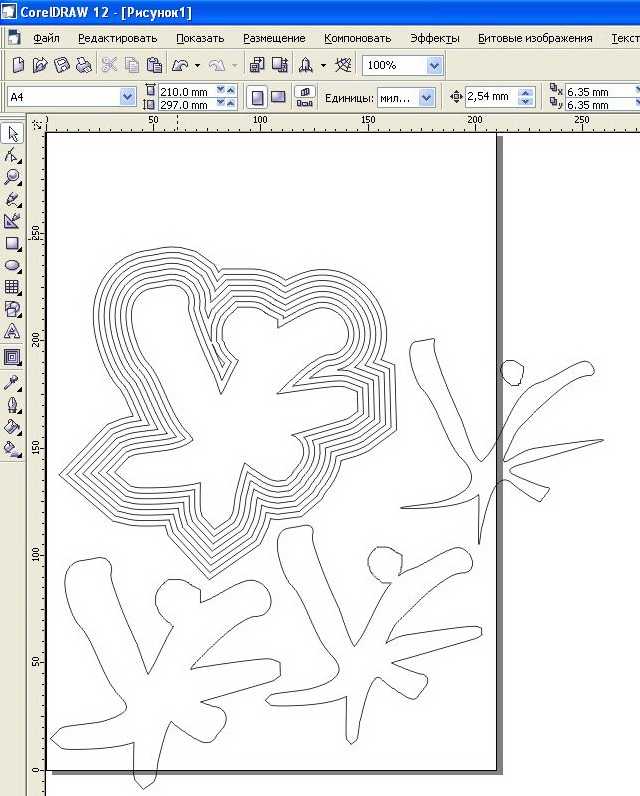Open the Показать menu
640x796 pixels.
200,39
